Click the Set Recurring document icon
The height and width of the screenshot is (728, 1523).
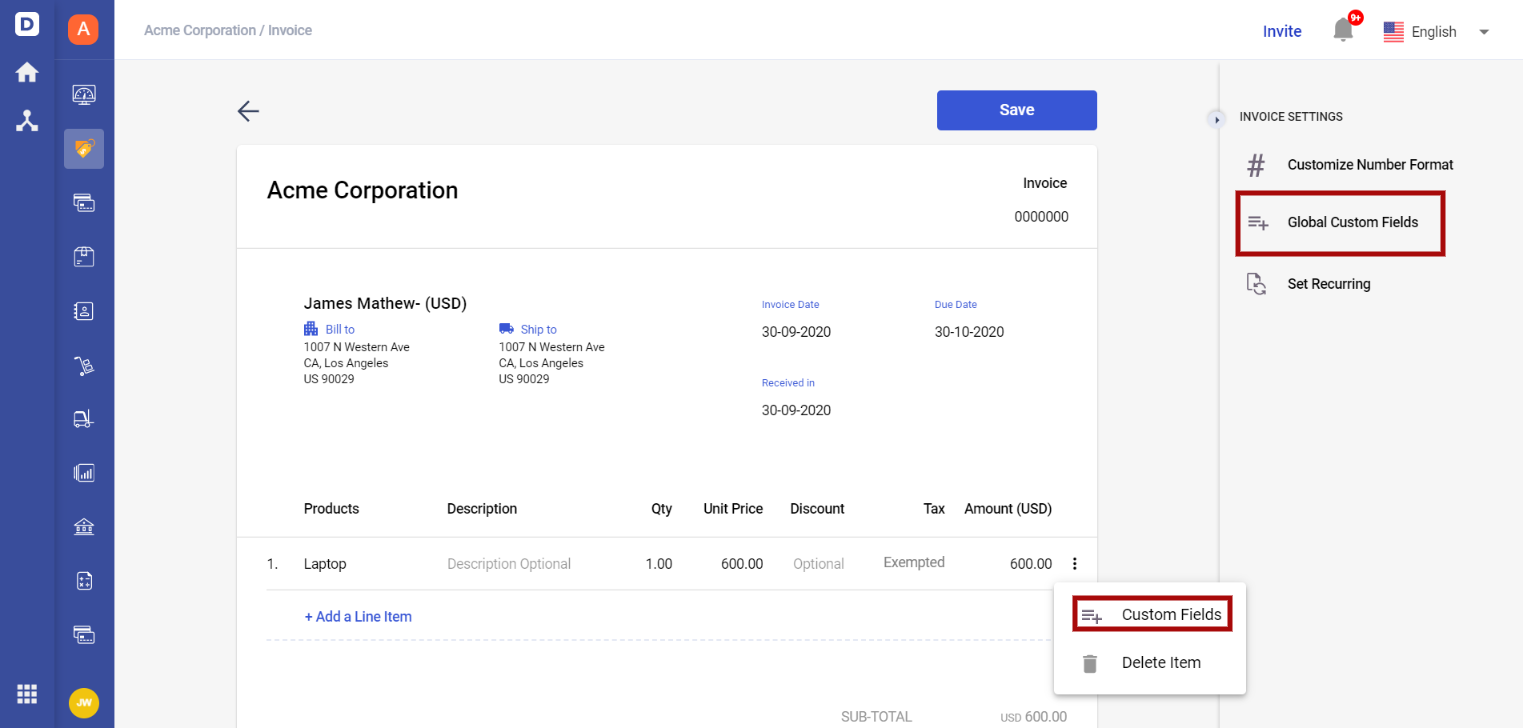1256,284
